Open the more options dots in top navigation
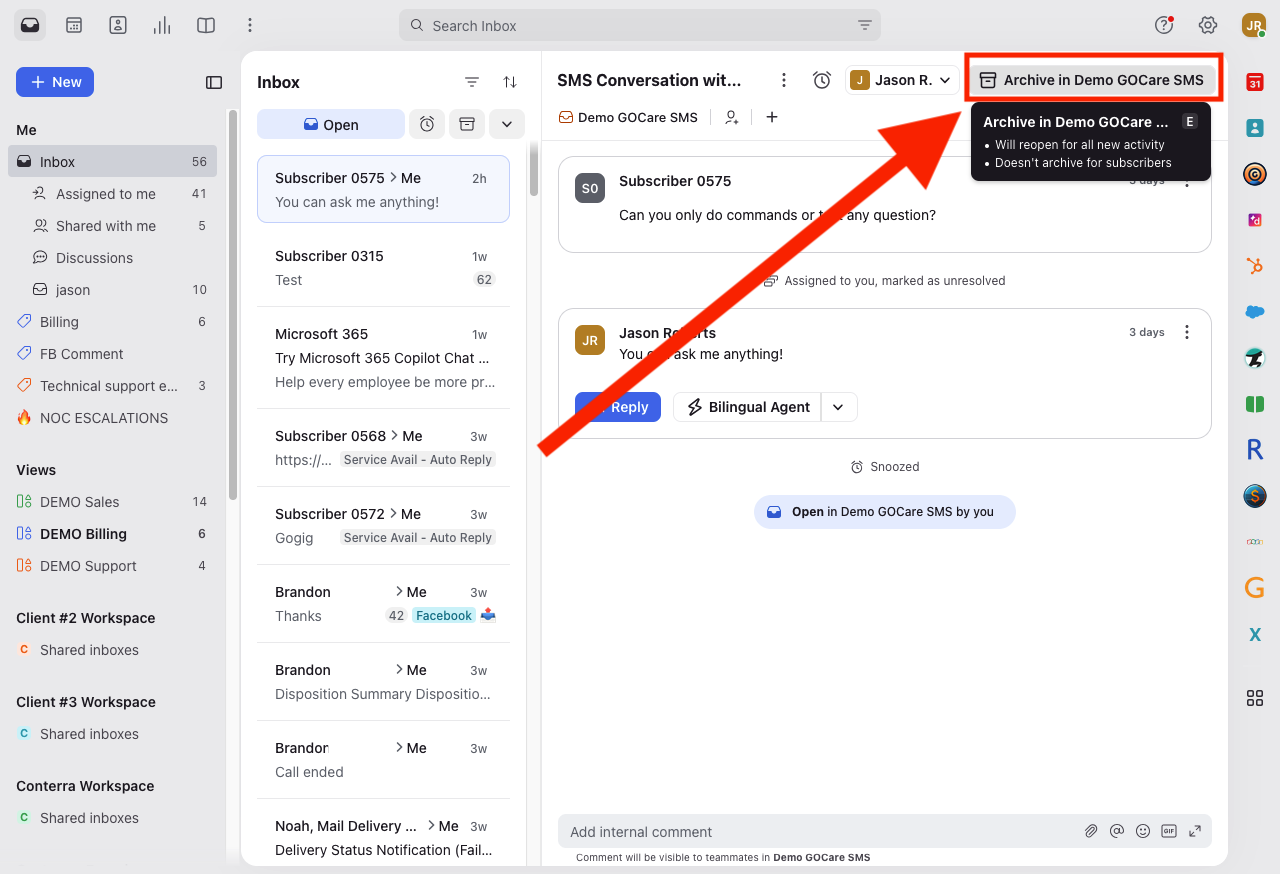1280x874 pixels. 250,25
